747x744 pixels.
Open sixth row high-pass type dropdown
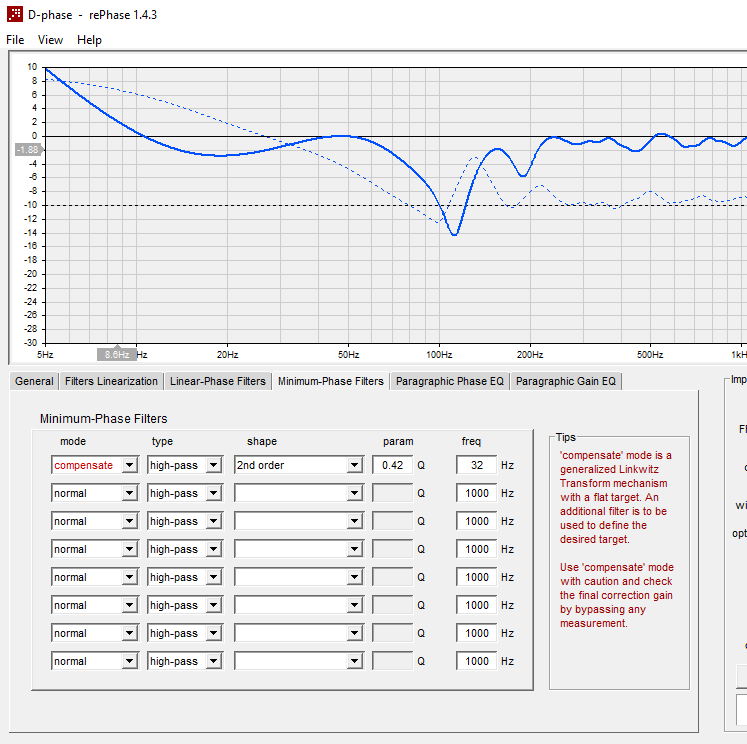tap(185, 605)
